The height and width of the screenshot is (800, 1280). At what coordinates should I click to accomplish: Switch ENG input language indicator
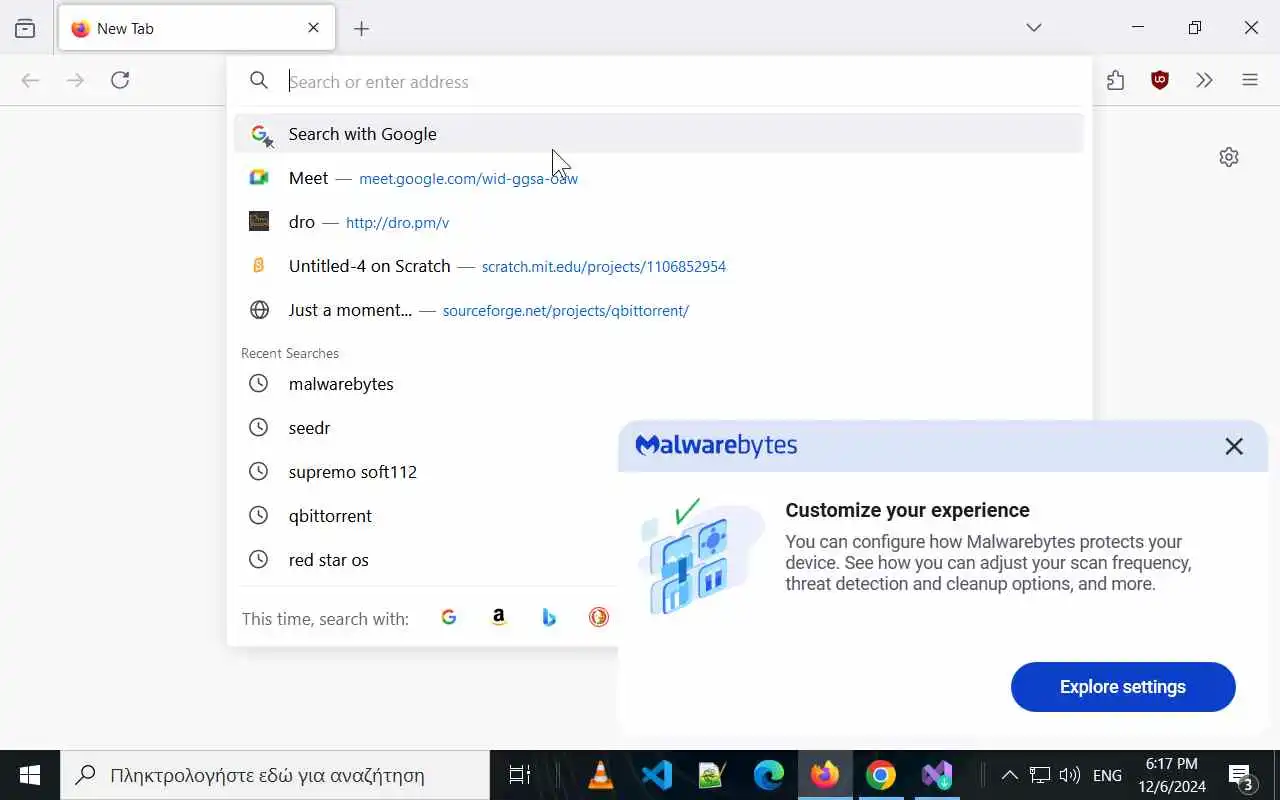(x=1107, y=775)
